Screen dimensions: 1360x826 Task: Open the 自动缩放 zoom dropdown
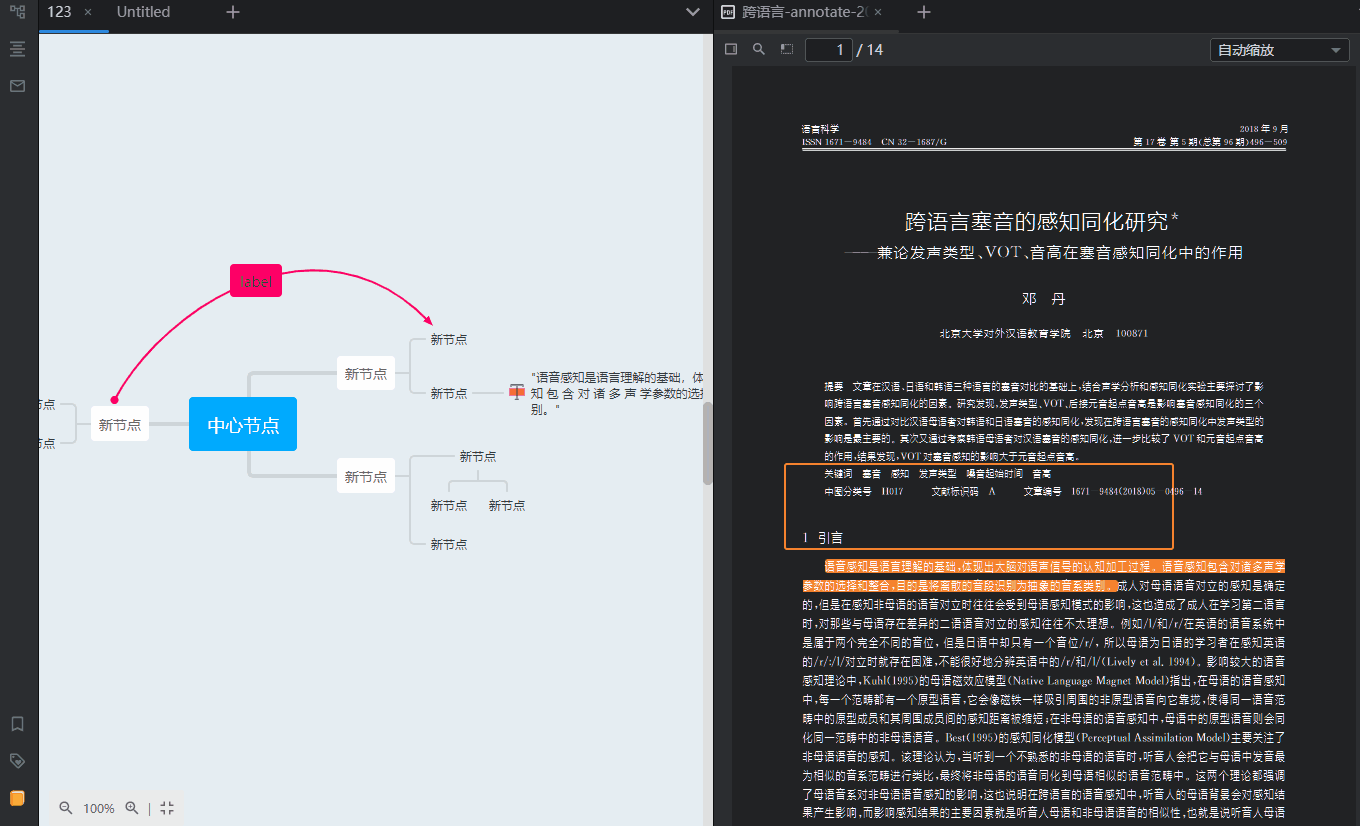pyautogui.click(x=1279, y=50)
